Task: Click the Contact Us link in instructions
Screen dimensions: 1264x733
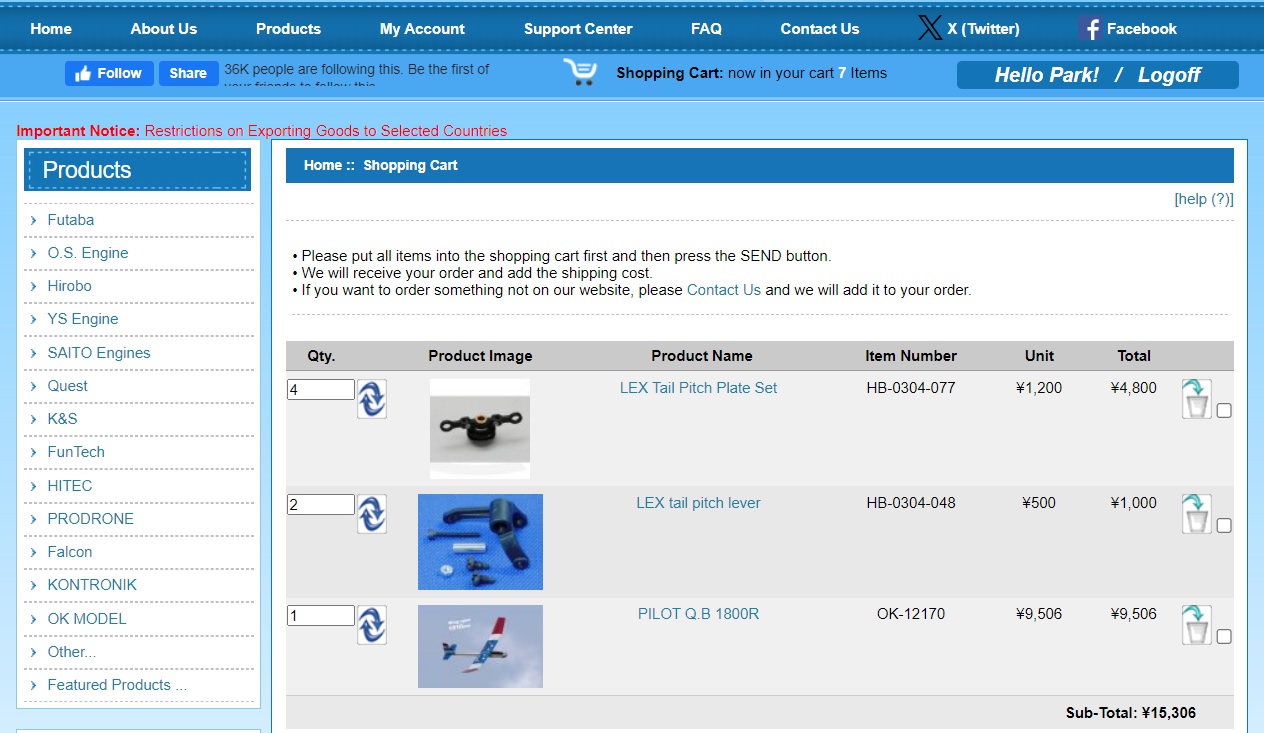Action: tap(724, 290)
